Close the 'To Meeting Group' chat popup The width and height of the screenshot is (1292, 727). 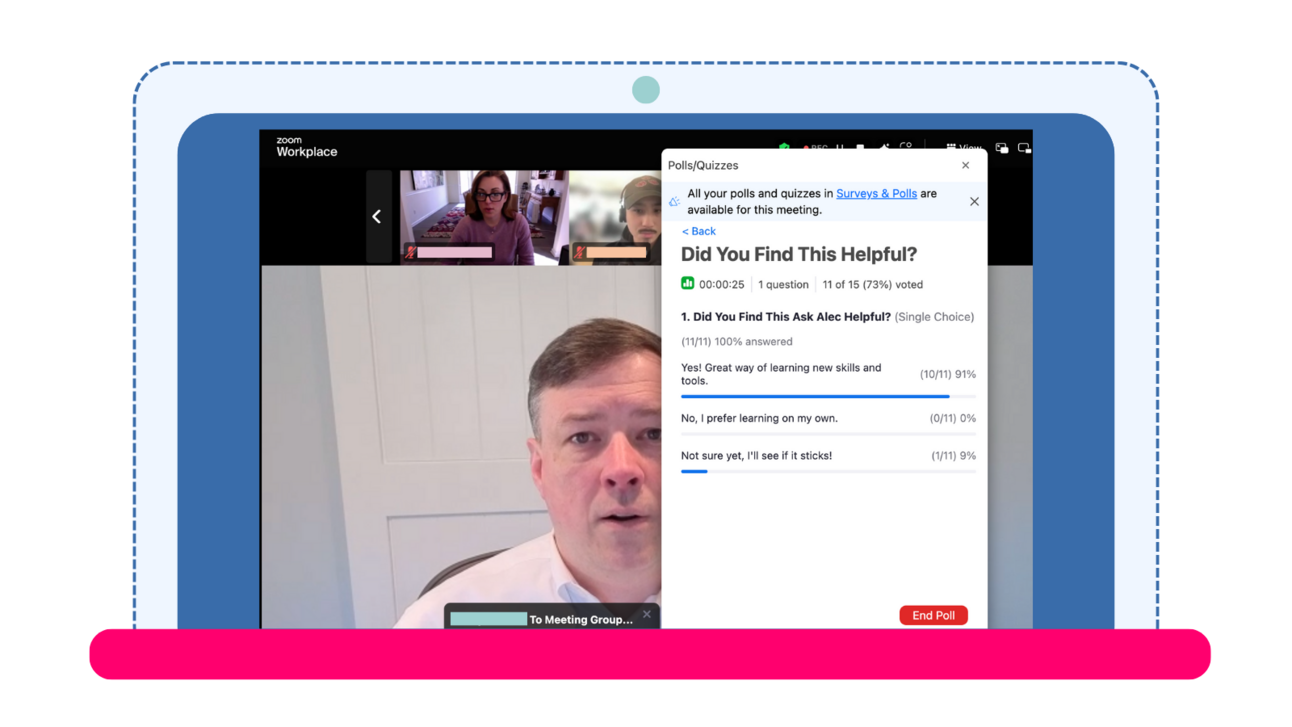(x=647, y=614)
